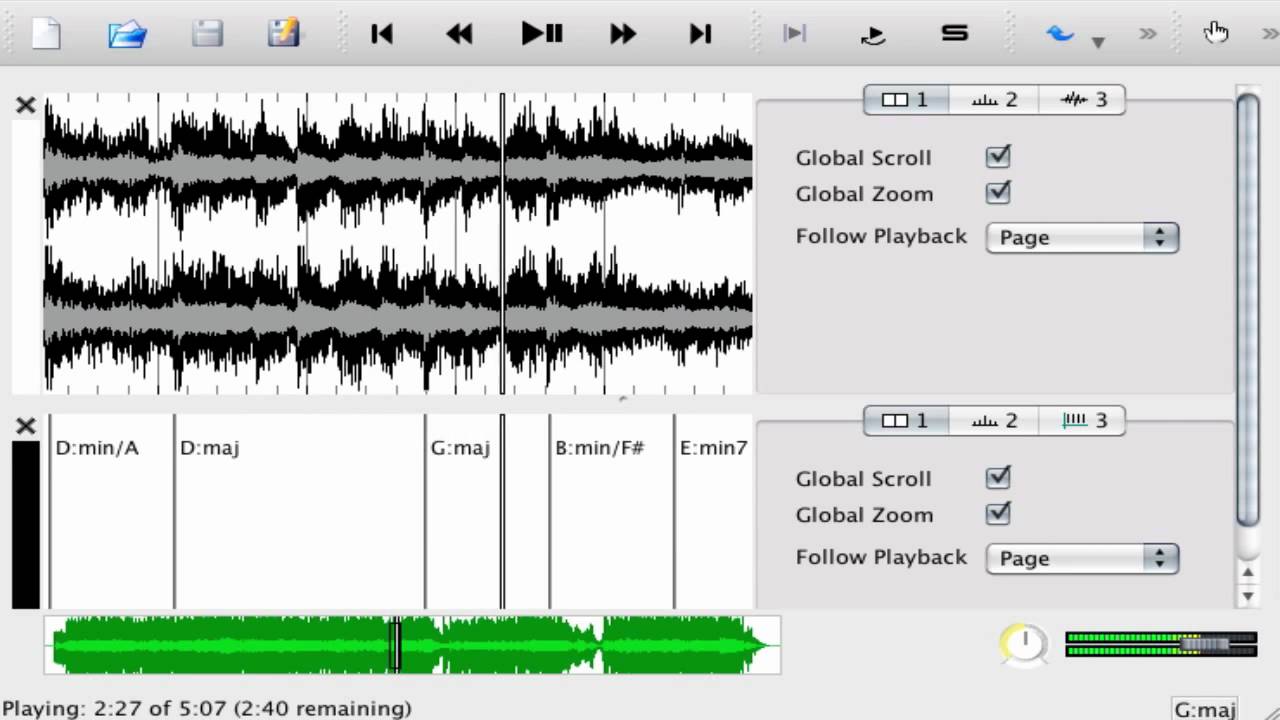The image size is (1280, 720).
Task: Click the blue undo arrow icon
Action: click(1060, 34)
